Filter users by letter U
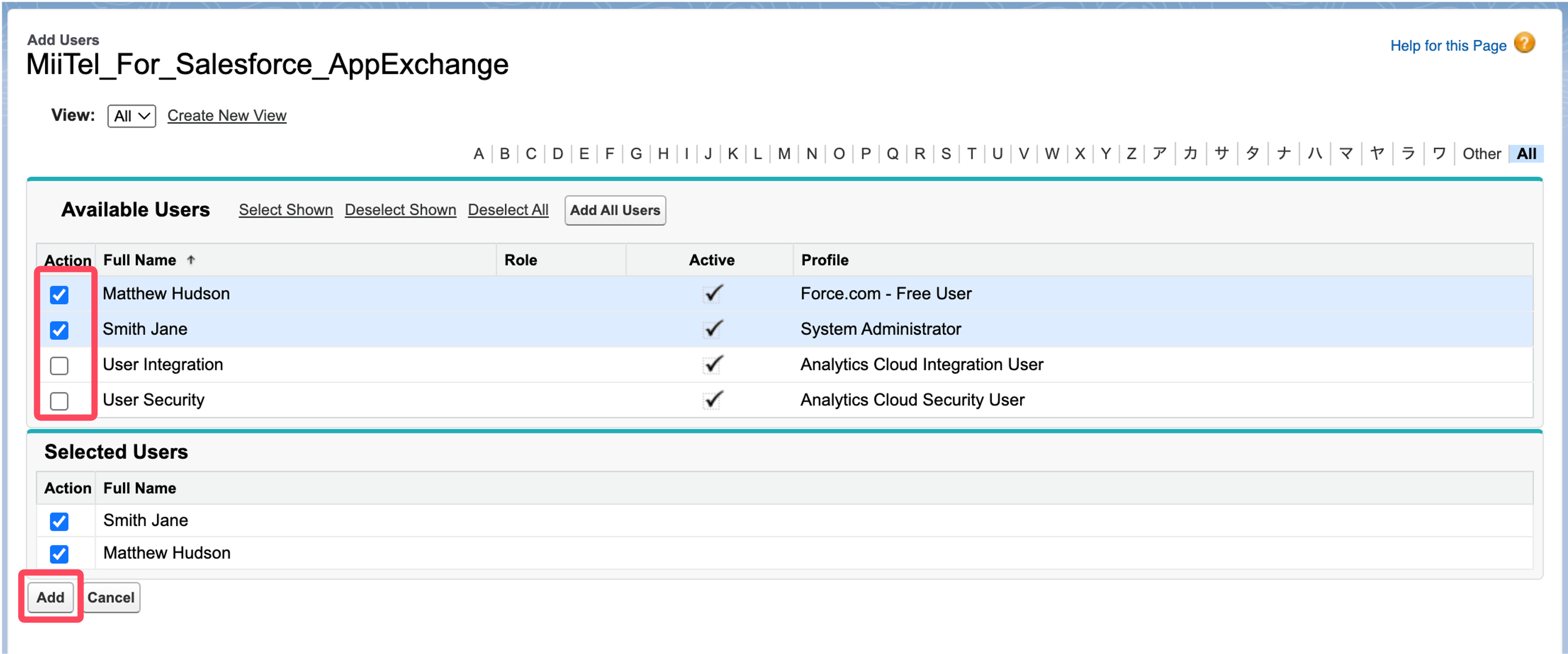Screen dimensions: 1568x654 click(997, 154)
